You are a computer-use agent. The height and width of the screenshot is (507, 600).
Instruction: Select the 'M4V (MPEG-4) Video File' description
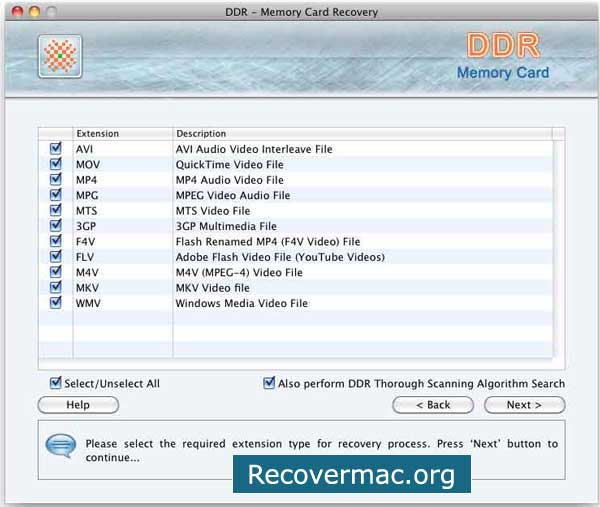[x=239, y=272]
